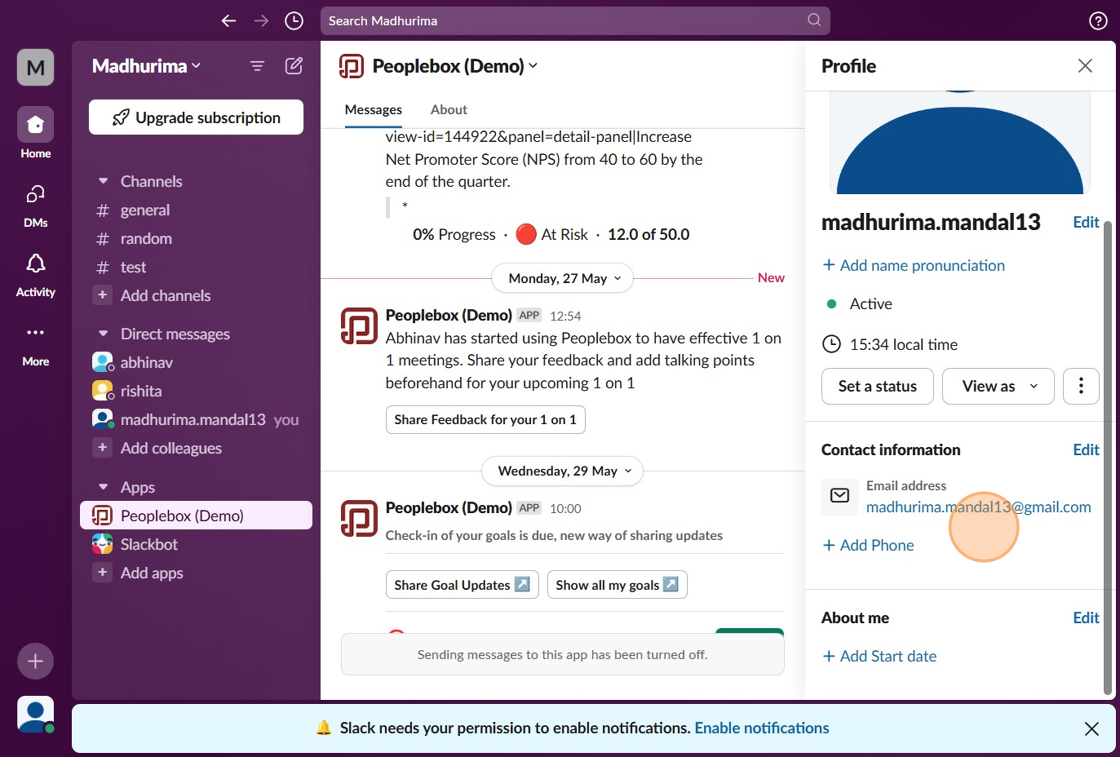Open Home in the left rail
The width and height of the screenshot is (1120, 757).
[36, 134]
